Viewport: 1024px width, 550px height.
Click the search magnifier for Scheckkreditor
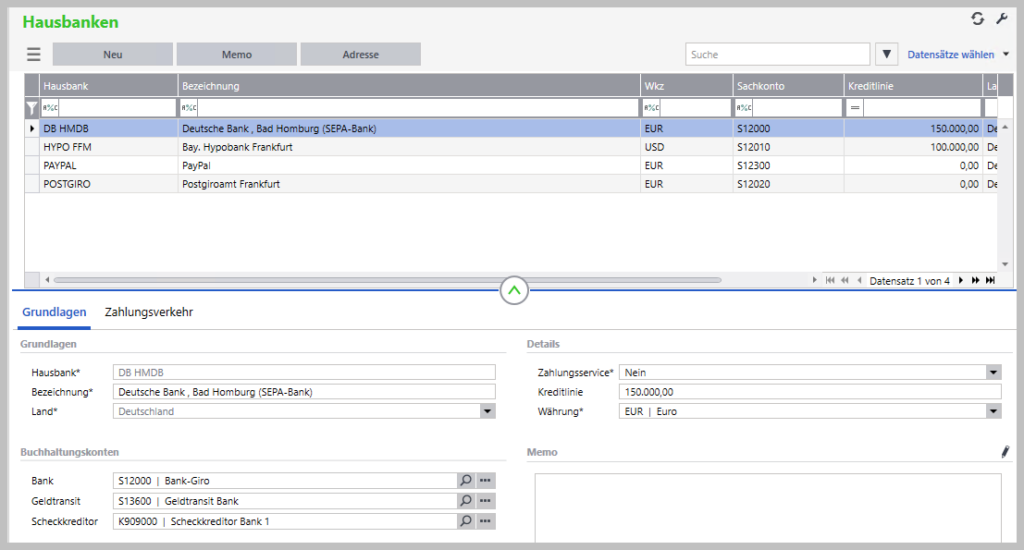pos(466,521)
